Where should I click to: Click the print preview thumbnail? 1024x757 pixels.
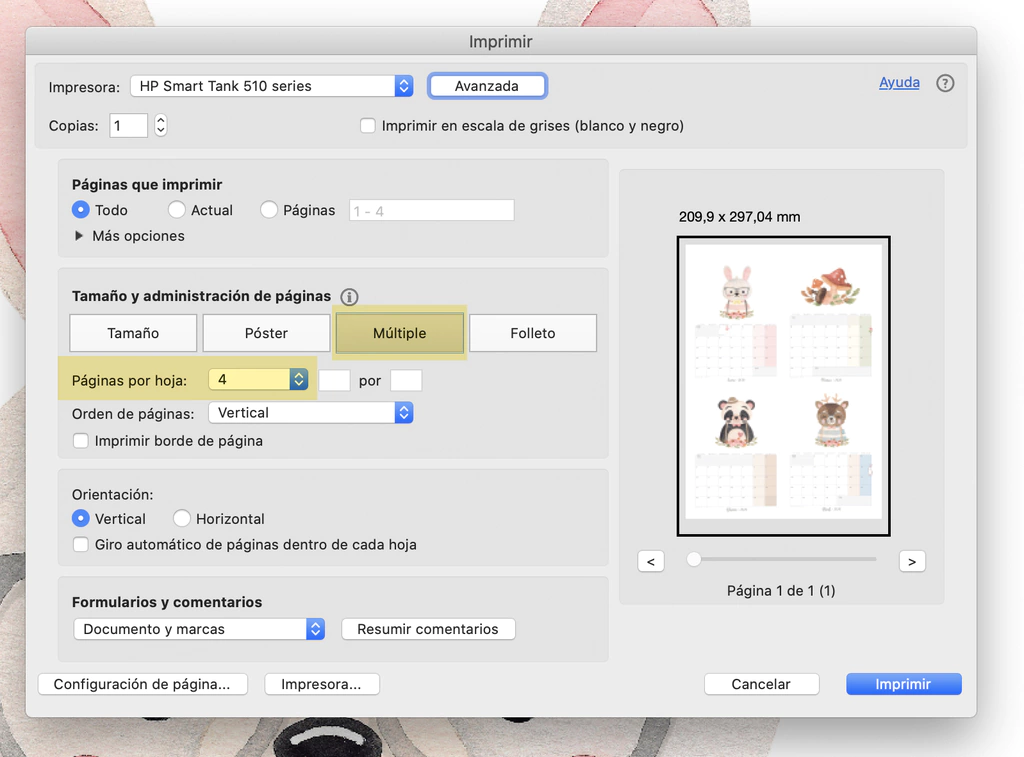tap(784, 386)
